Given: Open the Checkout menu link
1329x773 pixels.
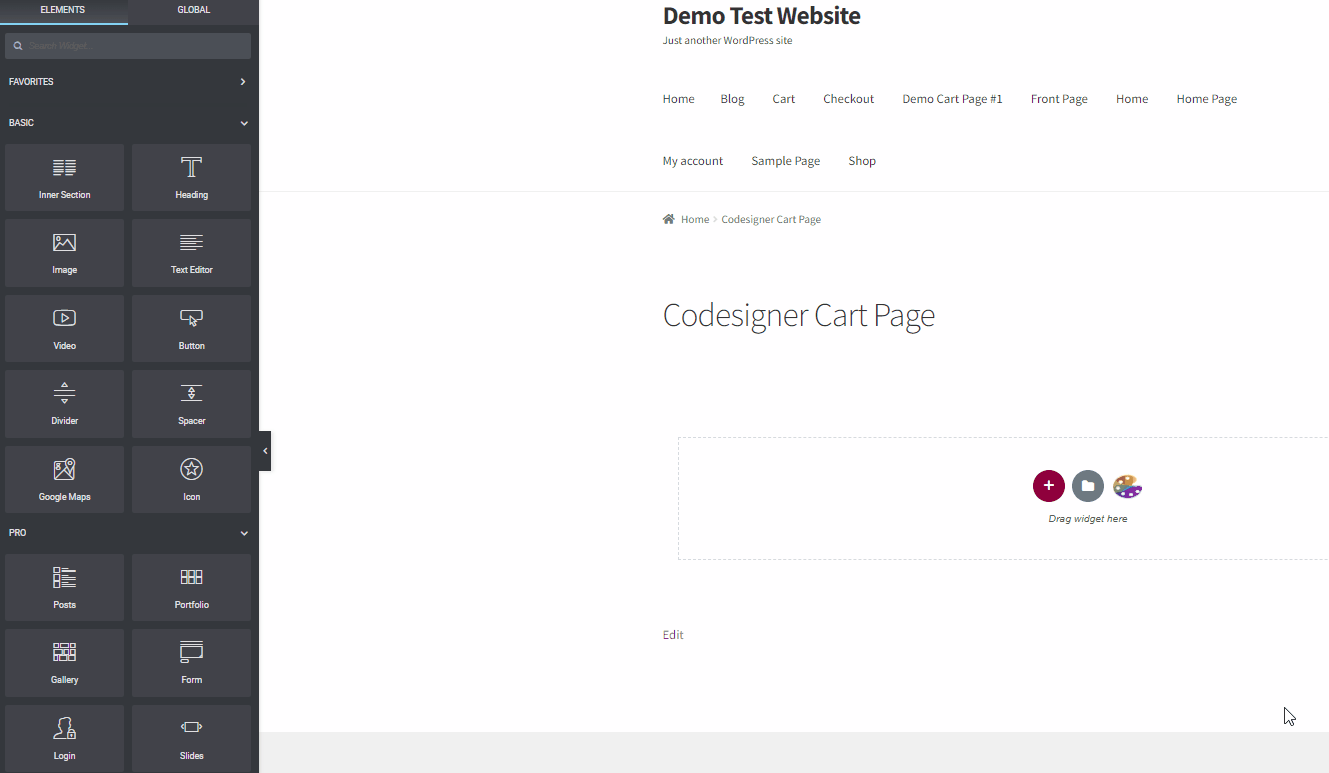Looking at the screenshot, I should click(849, 99).
